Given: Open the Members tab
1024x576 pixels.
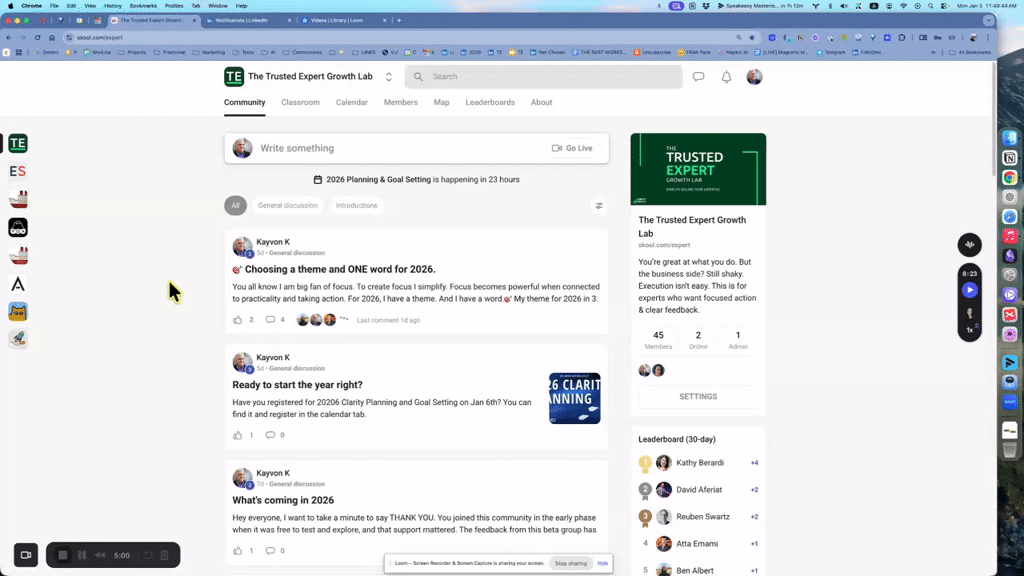Looking at the screenshot, I should tap(401, 103).
